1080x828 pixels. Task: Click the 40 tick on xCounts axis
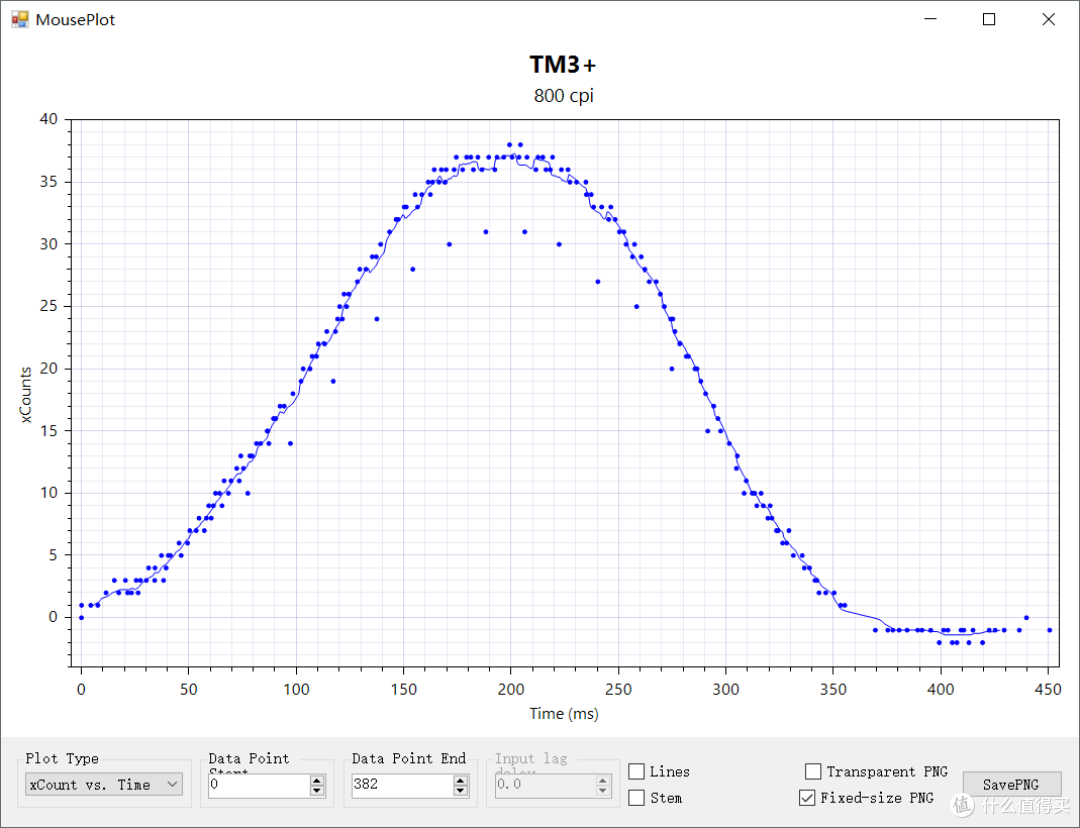49,119
